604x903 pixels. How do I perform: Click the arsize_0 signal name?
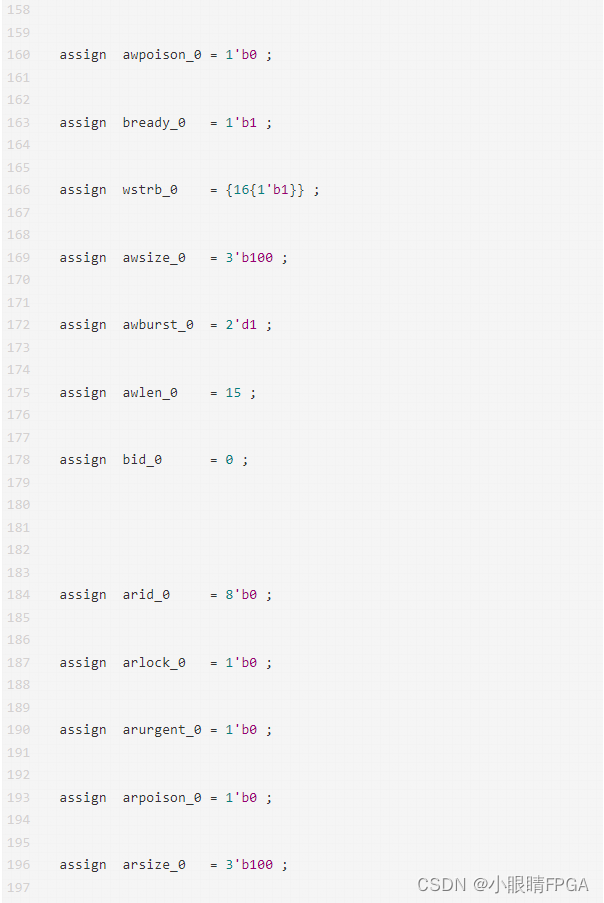click(154, 865)
